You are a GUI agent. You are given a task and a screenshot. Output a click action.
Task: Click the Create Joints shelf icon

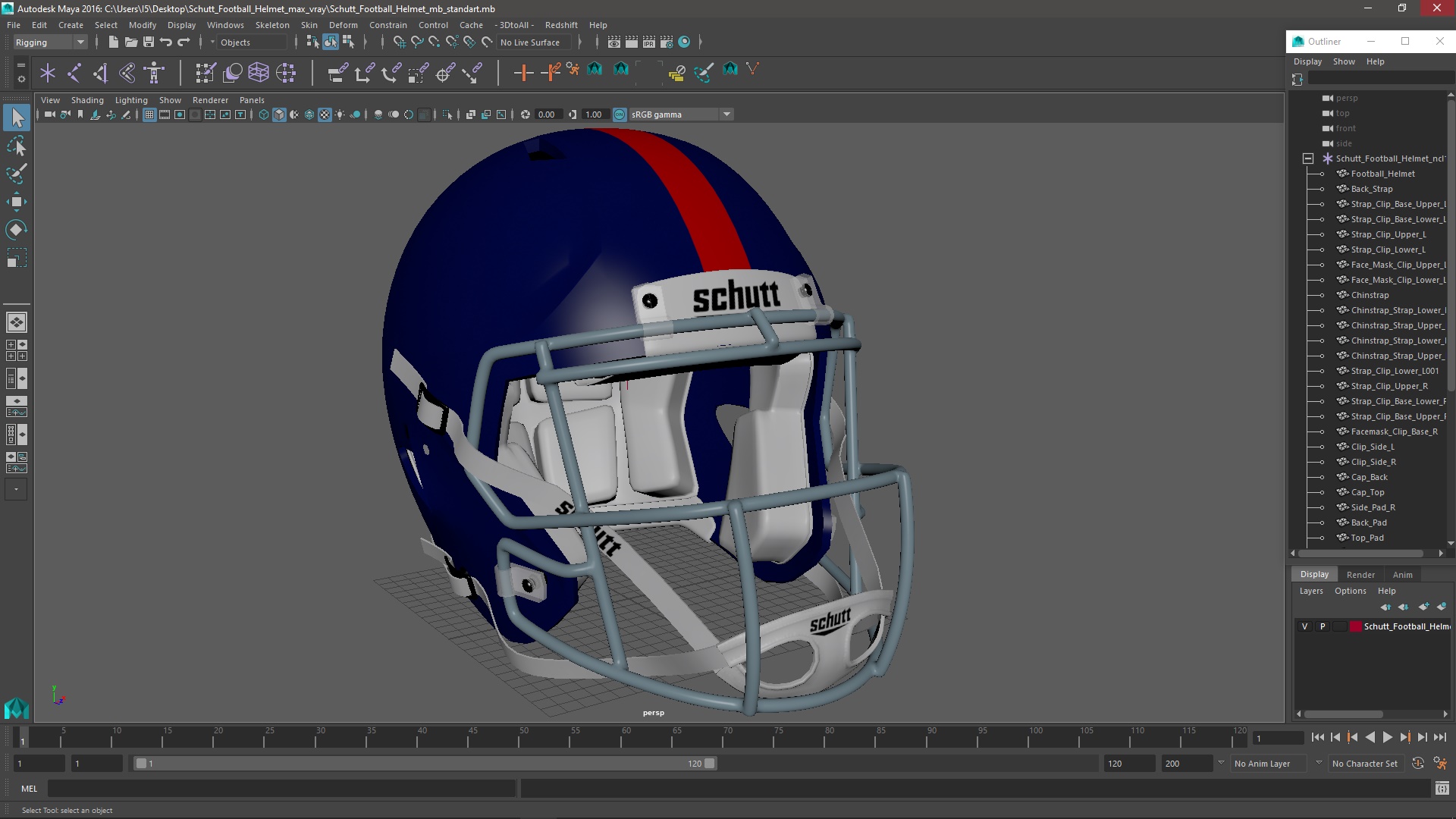(x=74, y=73)
